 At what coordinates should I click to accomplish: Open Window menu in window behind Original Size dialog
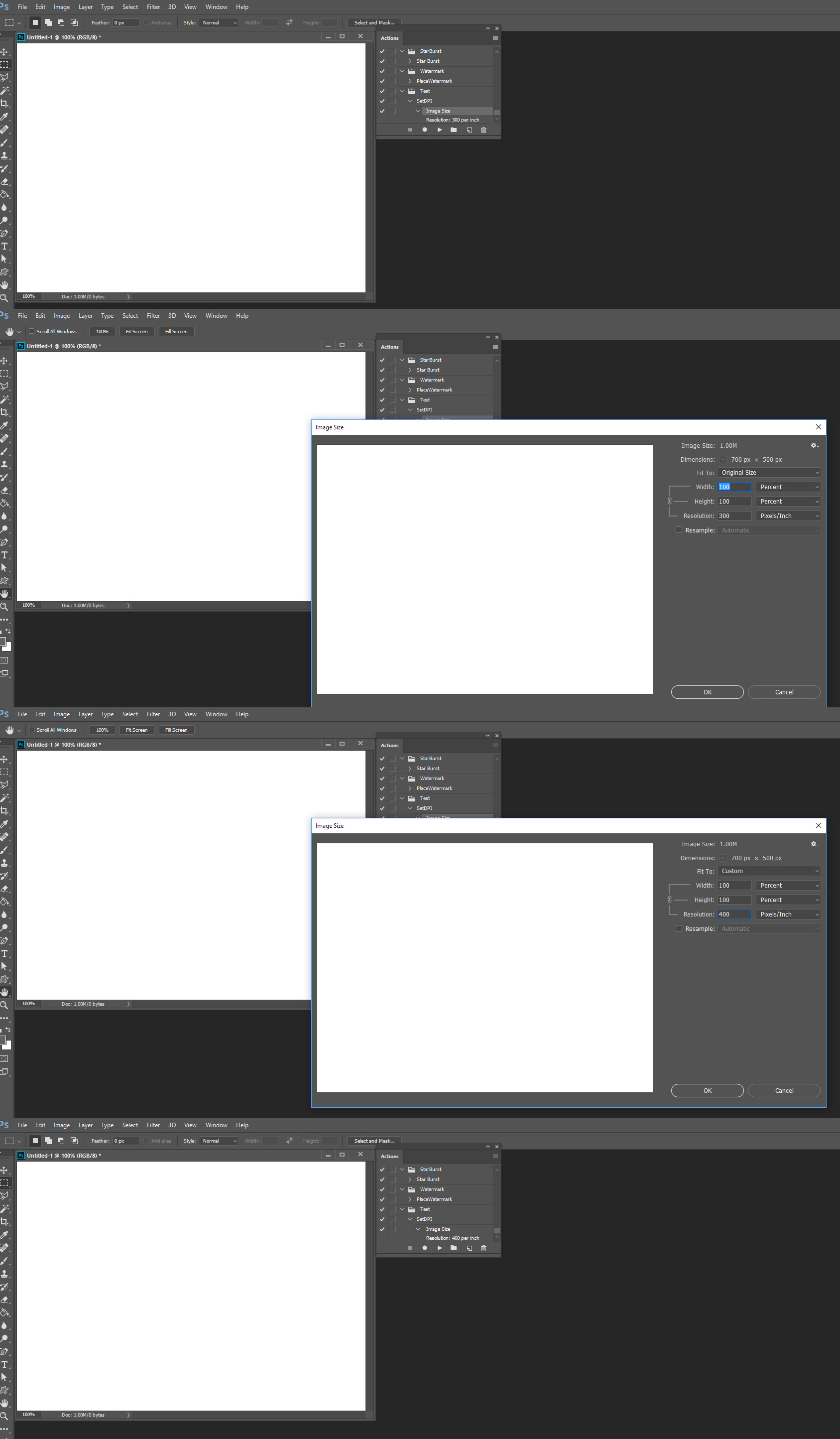[x=216, y=316]
